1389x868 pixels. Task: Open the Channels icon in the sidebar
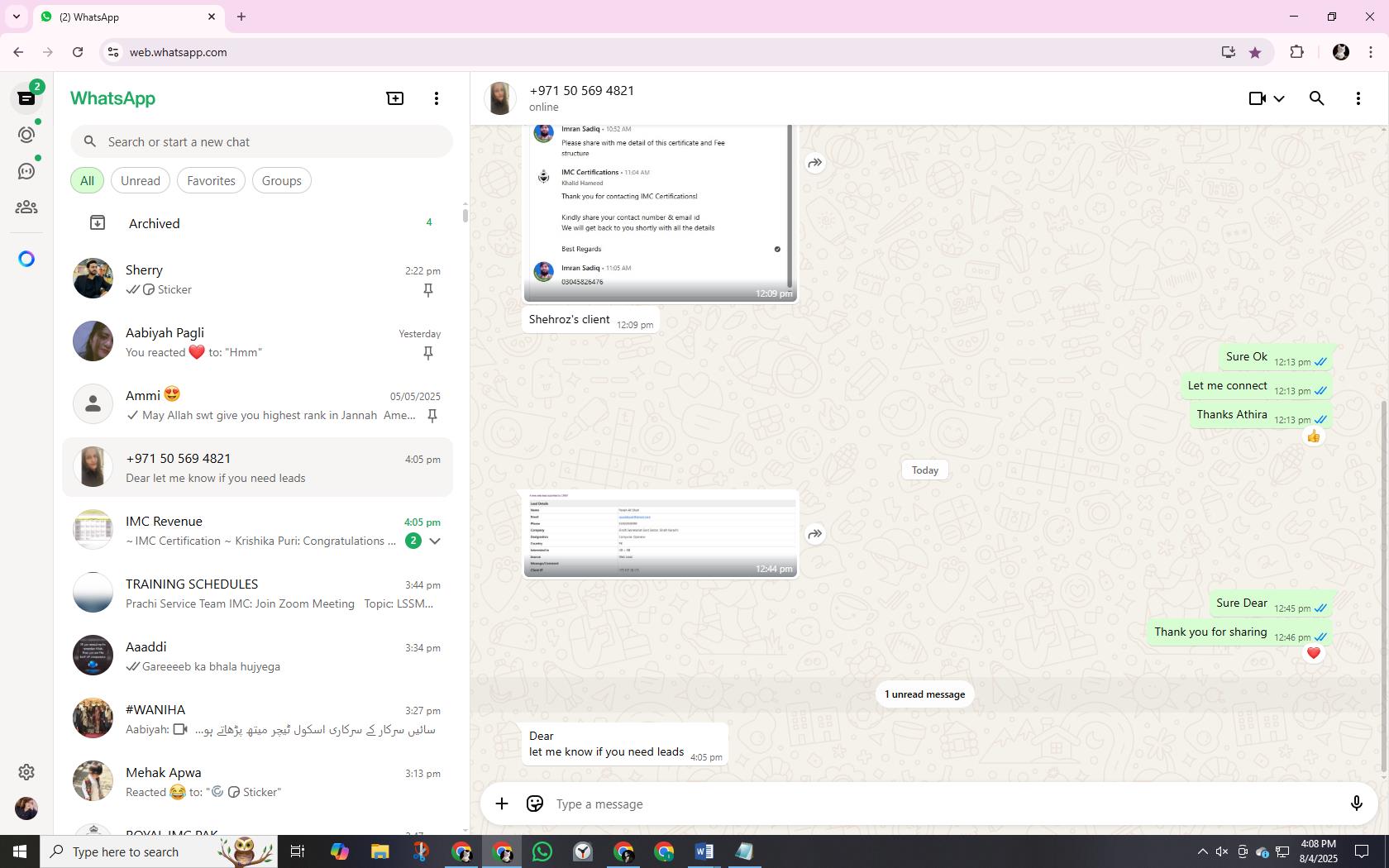(x=26, y=171)
